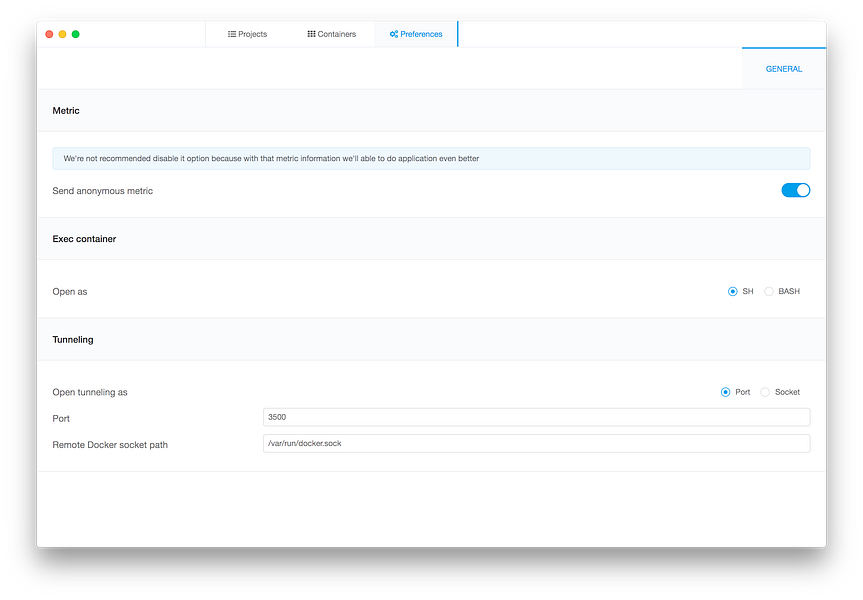Toggle the Send anonymous metric switch

[x=795, y=190]
